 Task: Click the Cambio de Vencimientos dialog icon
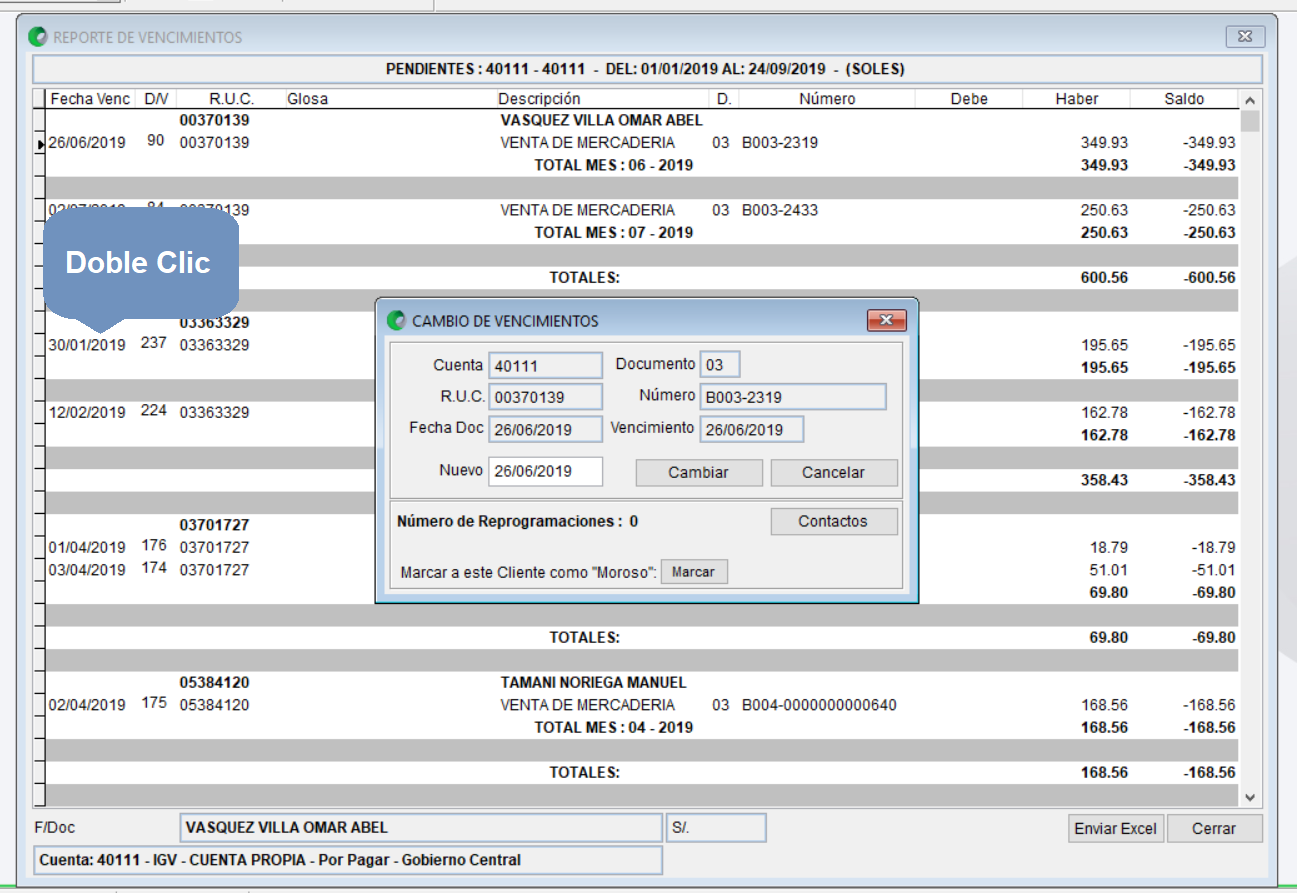tap(396, 321)
